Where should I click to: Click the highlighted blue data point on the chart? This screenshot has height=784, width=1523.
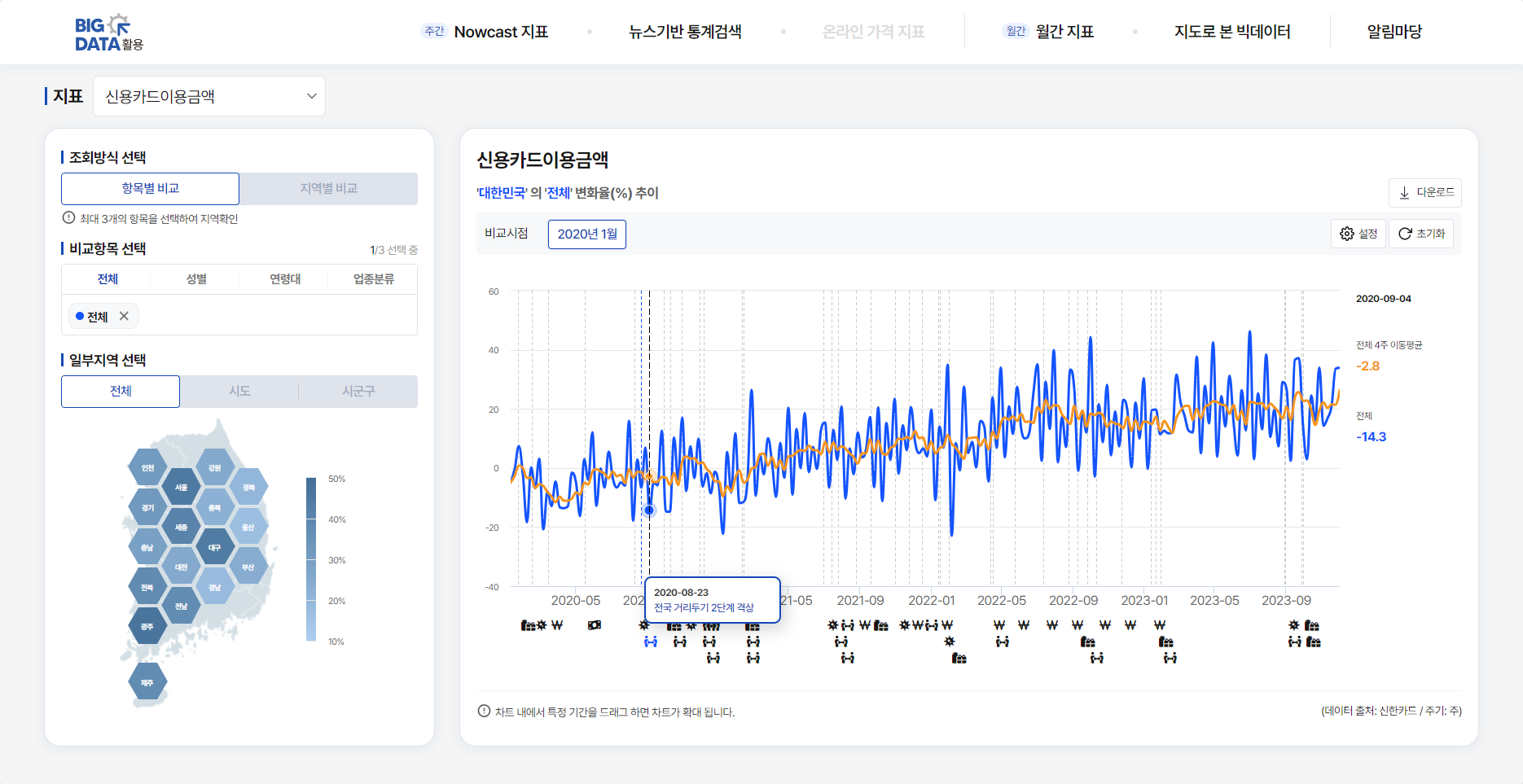coord(649,510)
